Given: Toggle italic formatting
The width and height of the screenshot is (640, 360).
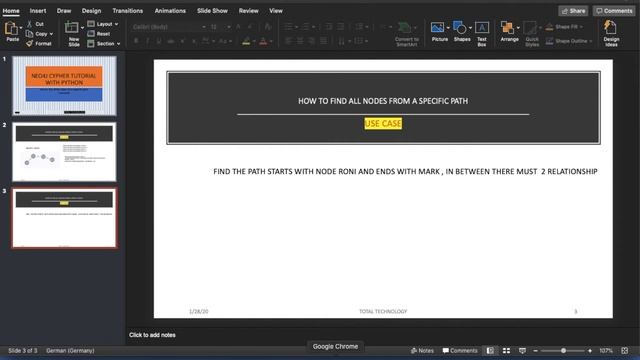Looking at the screenshot, I should click(x=147, y=41).
